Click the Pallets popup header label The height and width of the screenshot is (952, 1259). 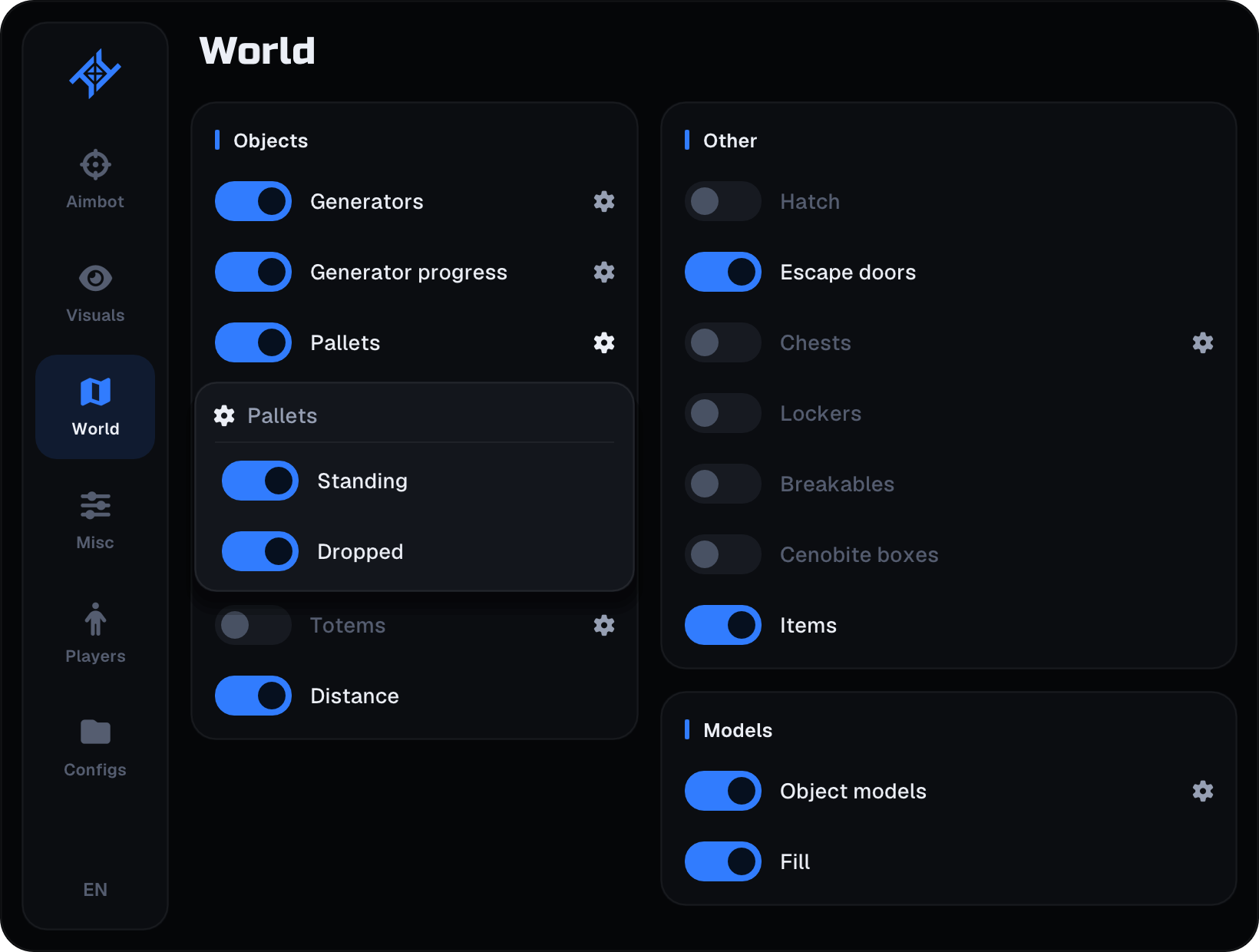coord(282,415)
